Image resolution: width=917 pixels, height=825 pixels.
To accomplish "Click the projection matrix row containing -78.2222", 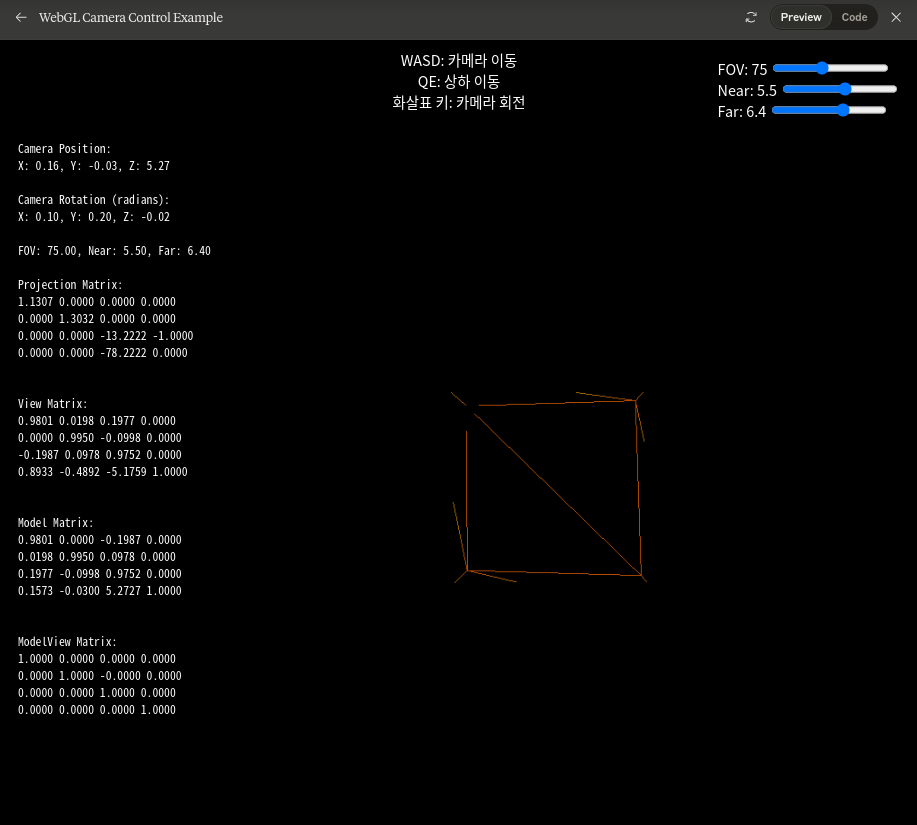I will [x=102, y=353].
